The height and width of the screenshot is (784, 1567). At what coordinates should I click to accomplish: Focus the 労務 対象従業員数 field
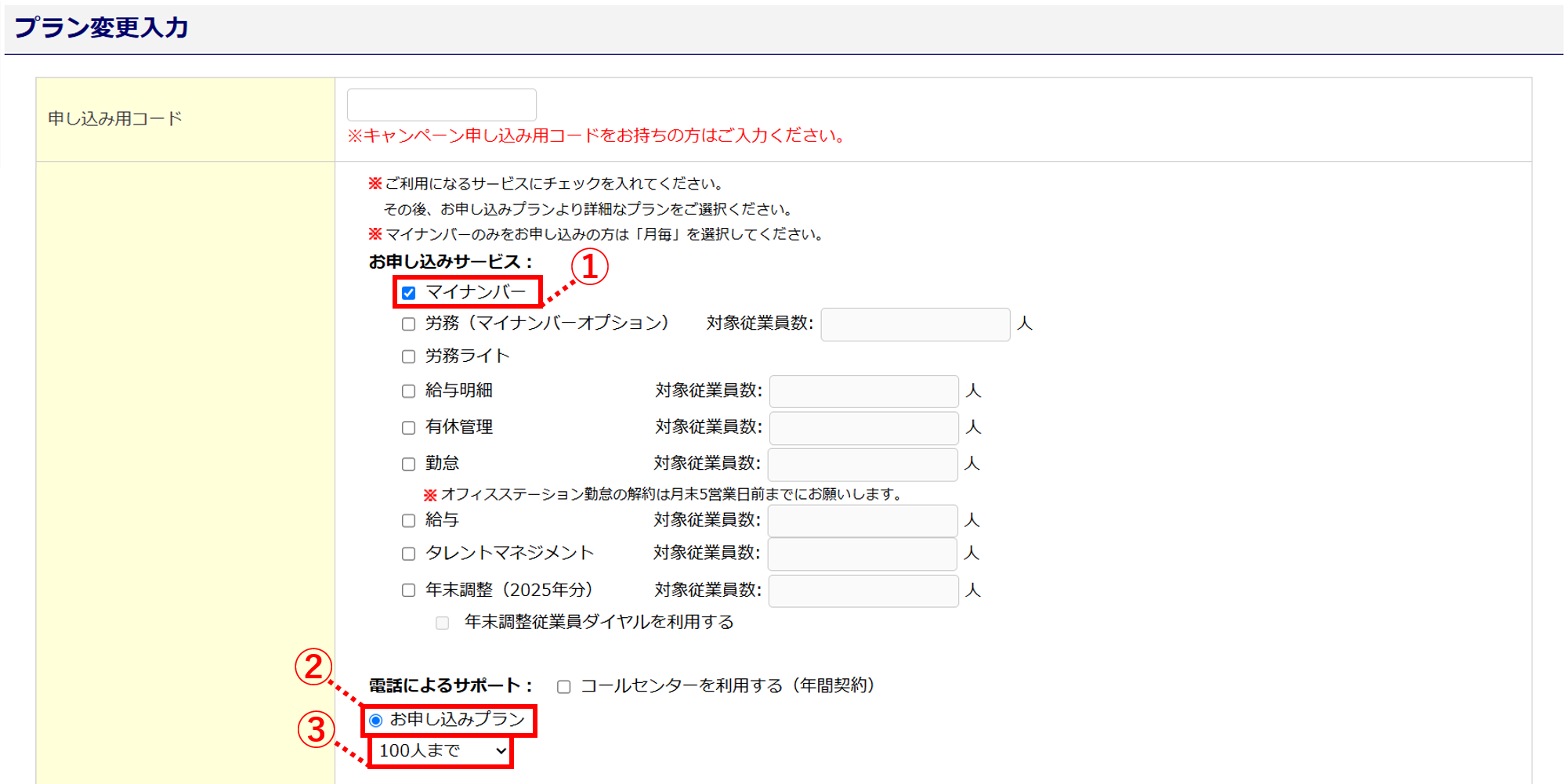915,324
